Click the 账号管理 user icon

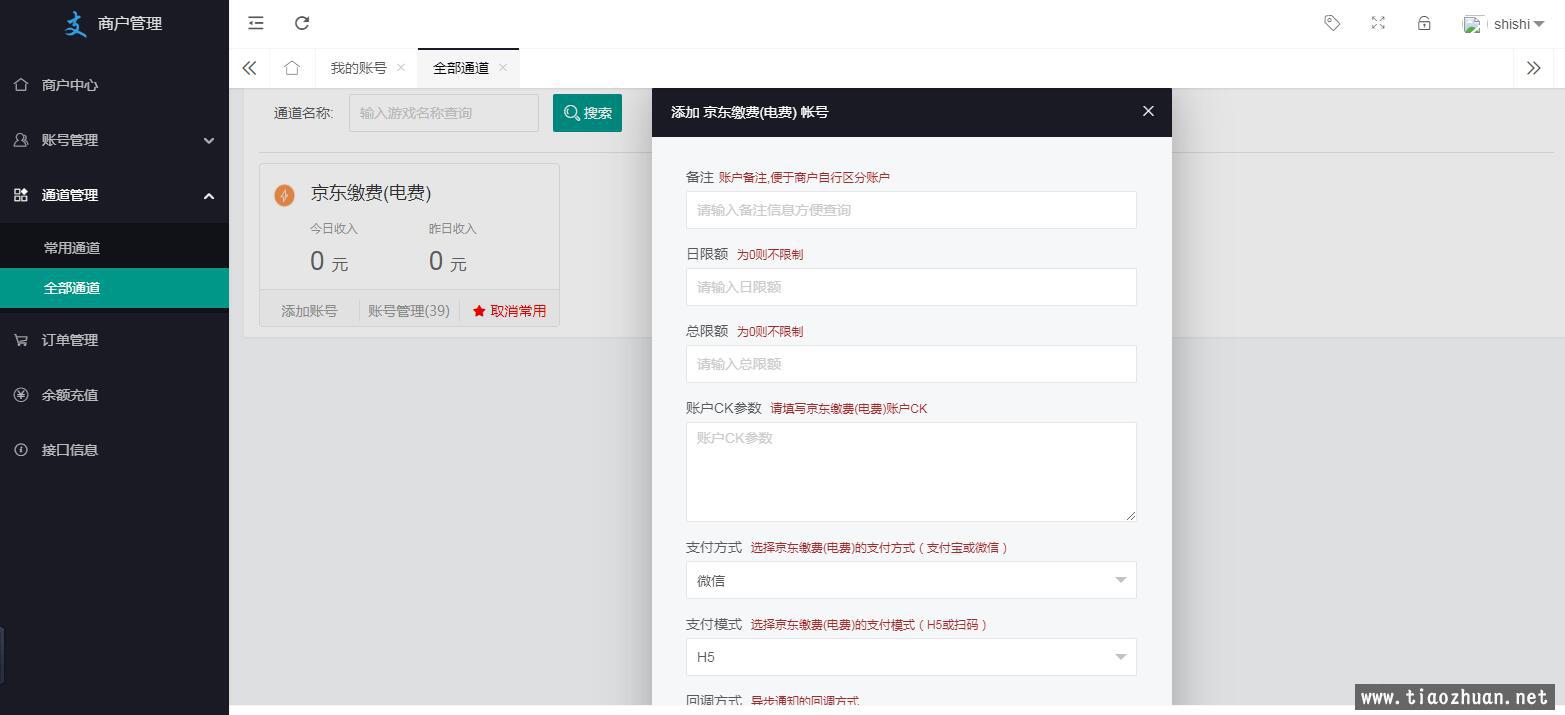click(x=21, y=140)
